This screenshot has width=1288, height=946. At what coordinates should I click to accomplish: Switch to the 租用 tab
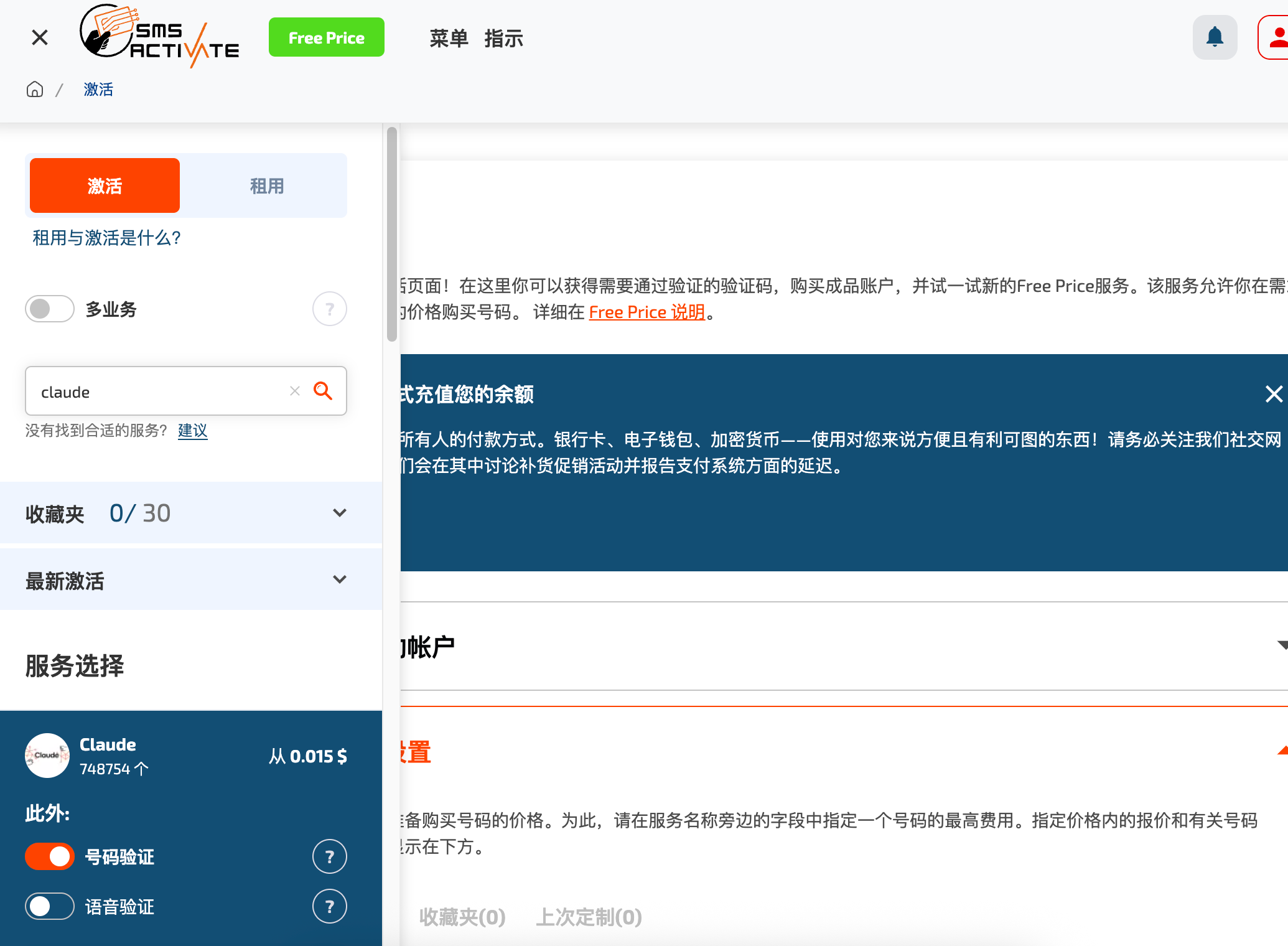tap(266, 185)
